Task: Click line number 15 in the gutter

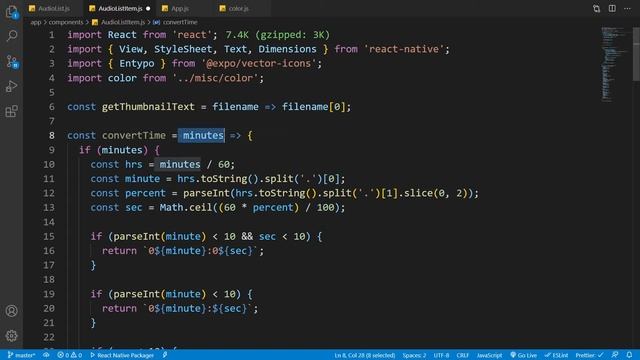Action: pyautogui.click(x=49, y=236)
